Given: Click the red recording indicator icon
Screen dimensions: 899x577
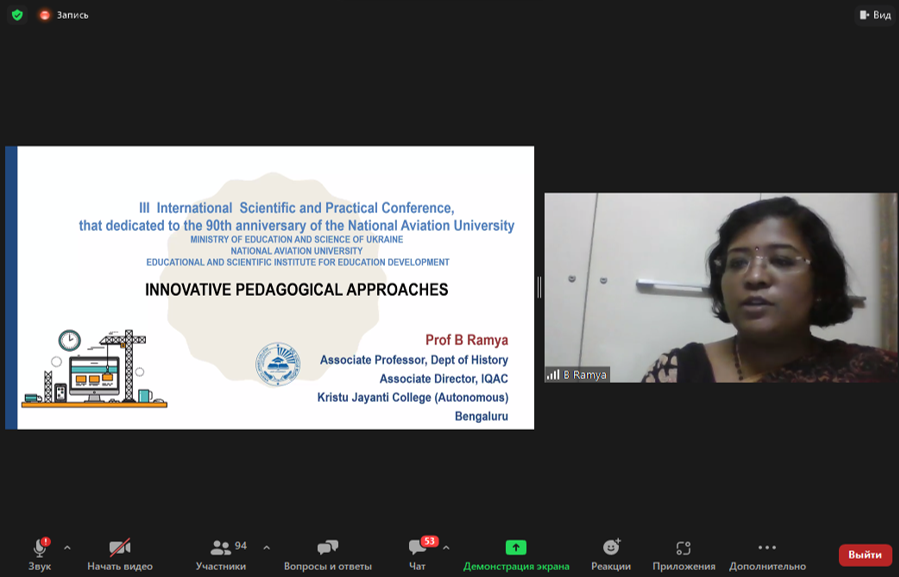Looking at the screenshot, I should point(45,15).
